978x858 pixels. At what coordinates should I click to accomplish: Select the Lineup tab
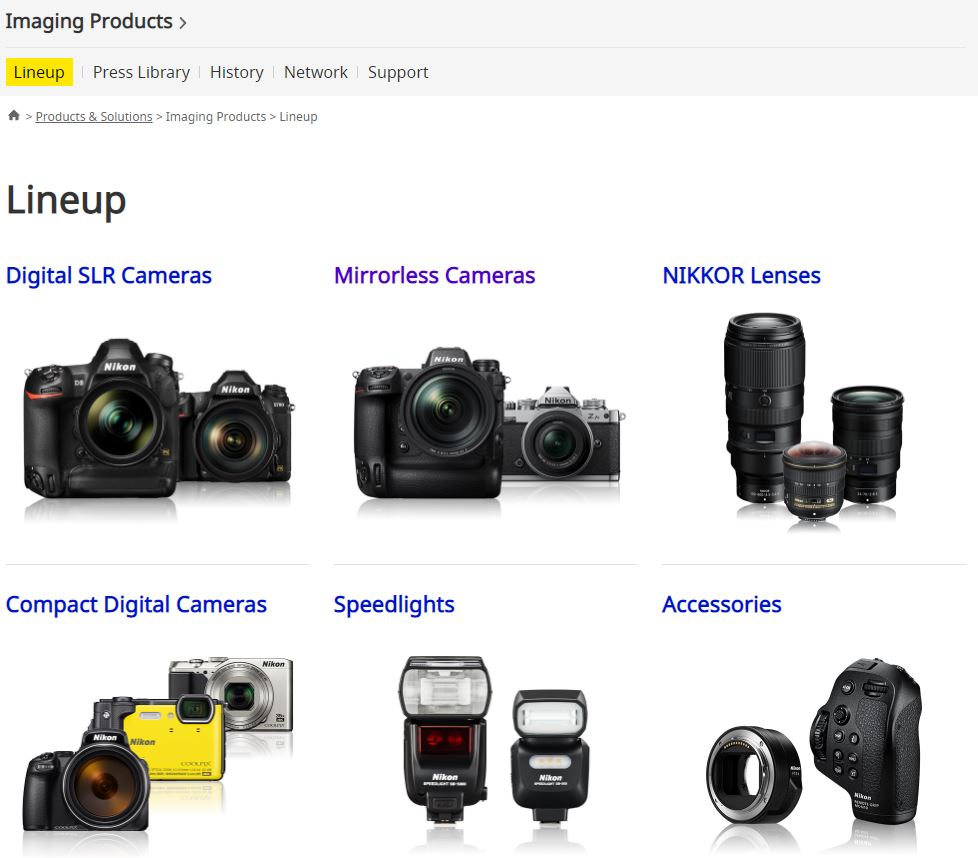(x=39, y=72)
